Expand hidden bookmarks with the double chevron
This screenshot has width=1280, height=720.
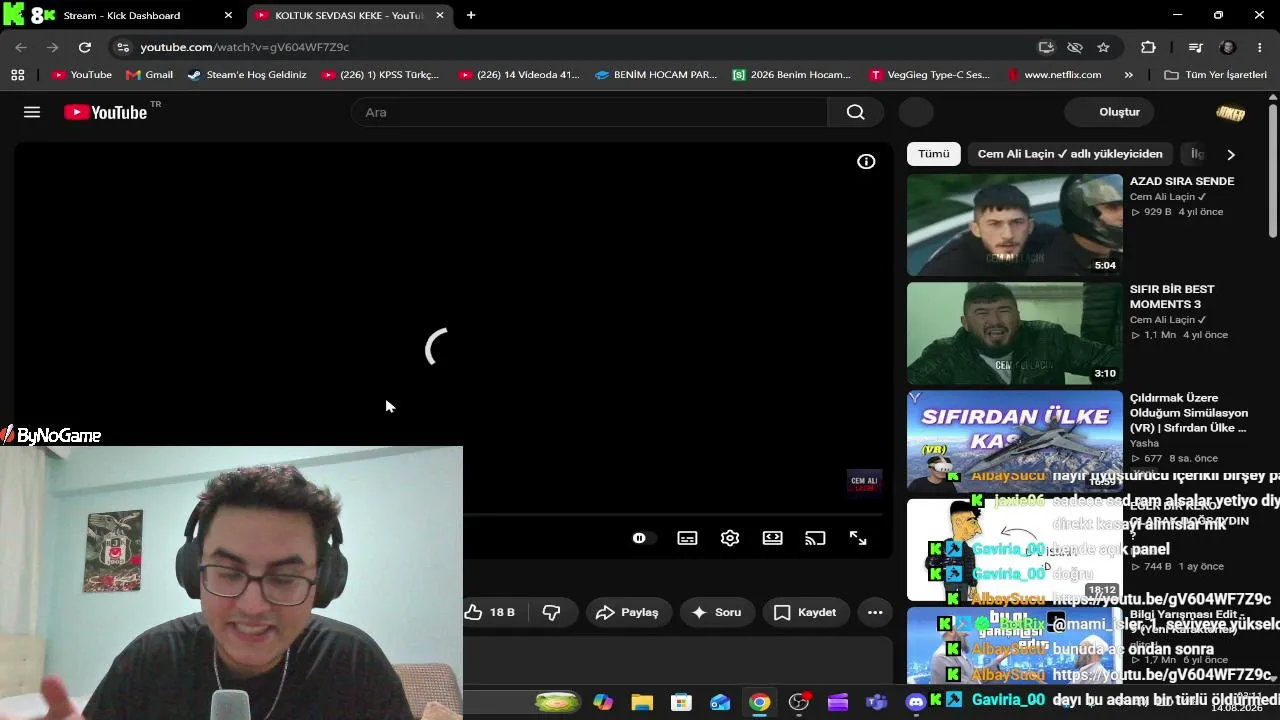click(x=1129, y=74)
